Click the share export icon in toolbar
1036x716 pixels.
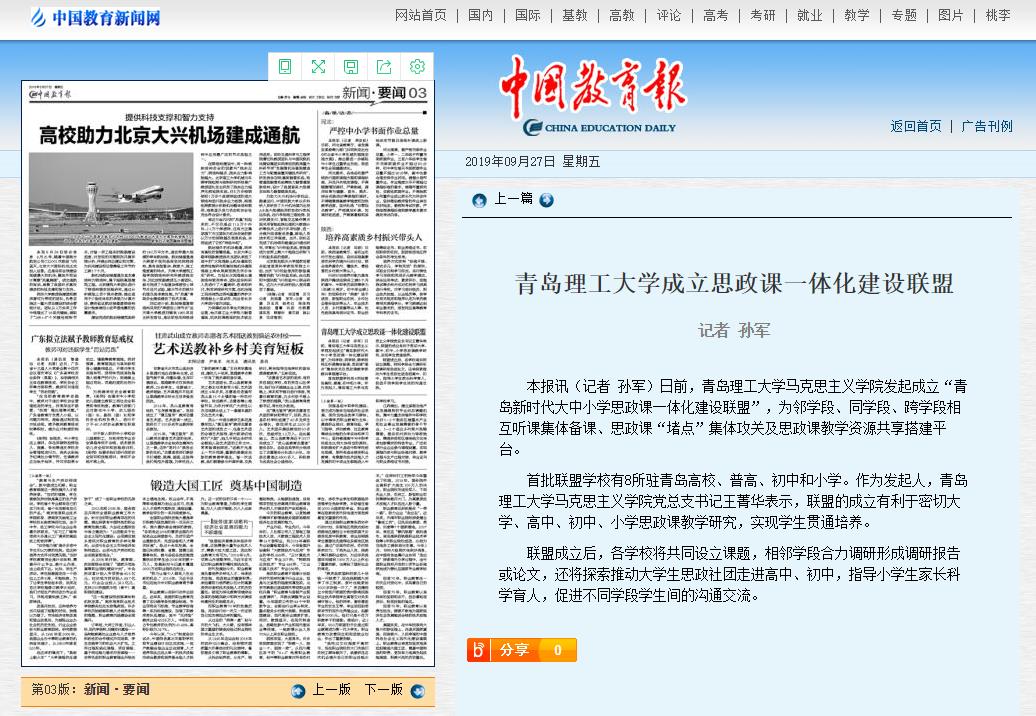click(384, 67)
